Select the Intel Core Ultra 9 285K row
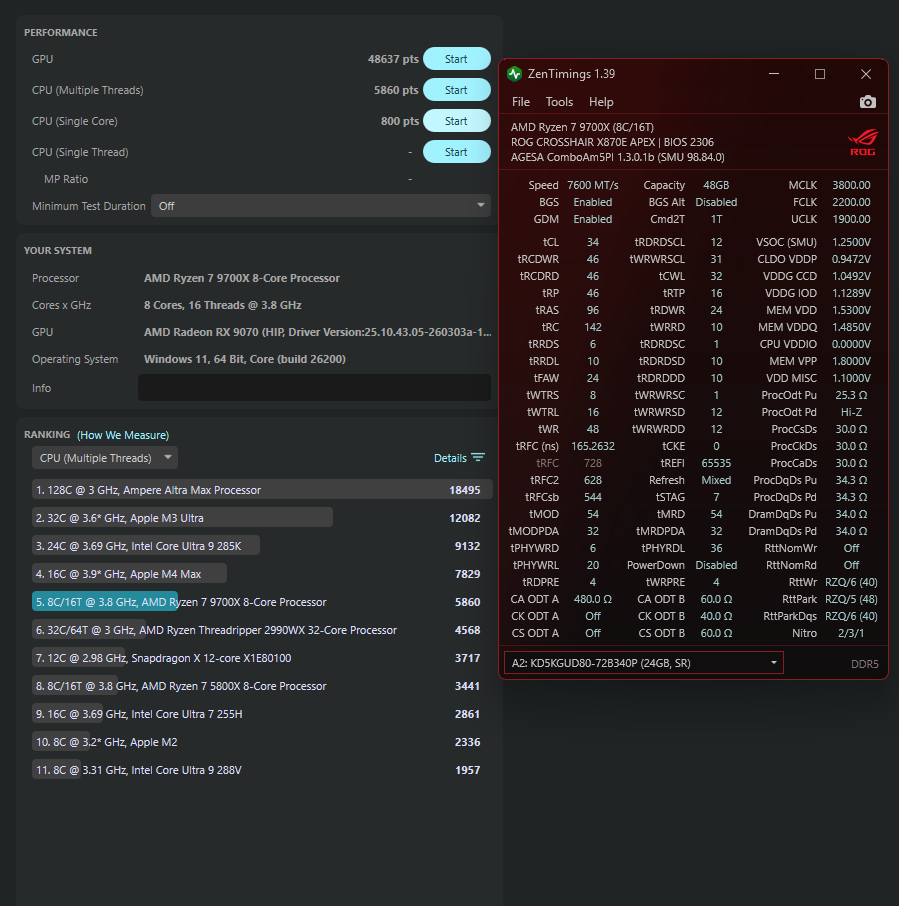899x906 pixels. (262, 546)
